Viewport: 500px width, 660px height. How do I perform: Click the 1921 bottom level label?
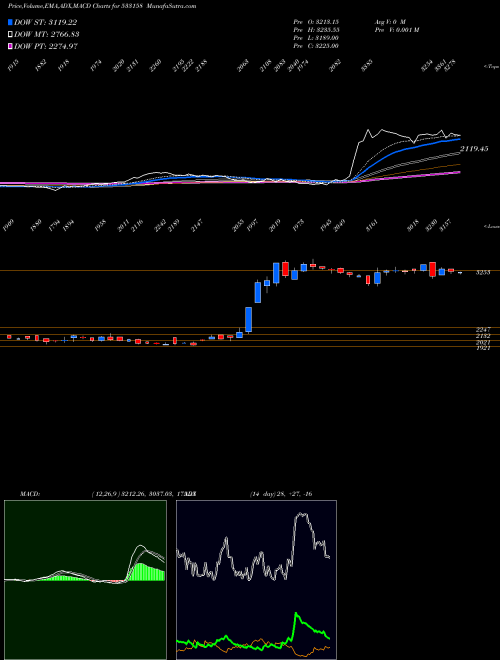click(483, 349)
